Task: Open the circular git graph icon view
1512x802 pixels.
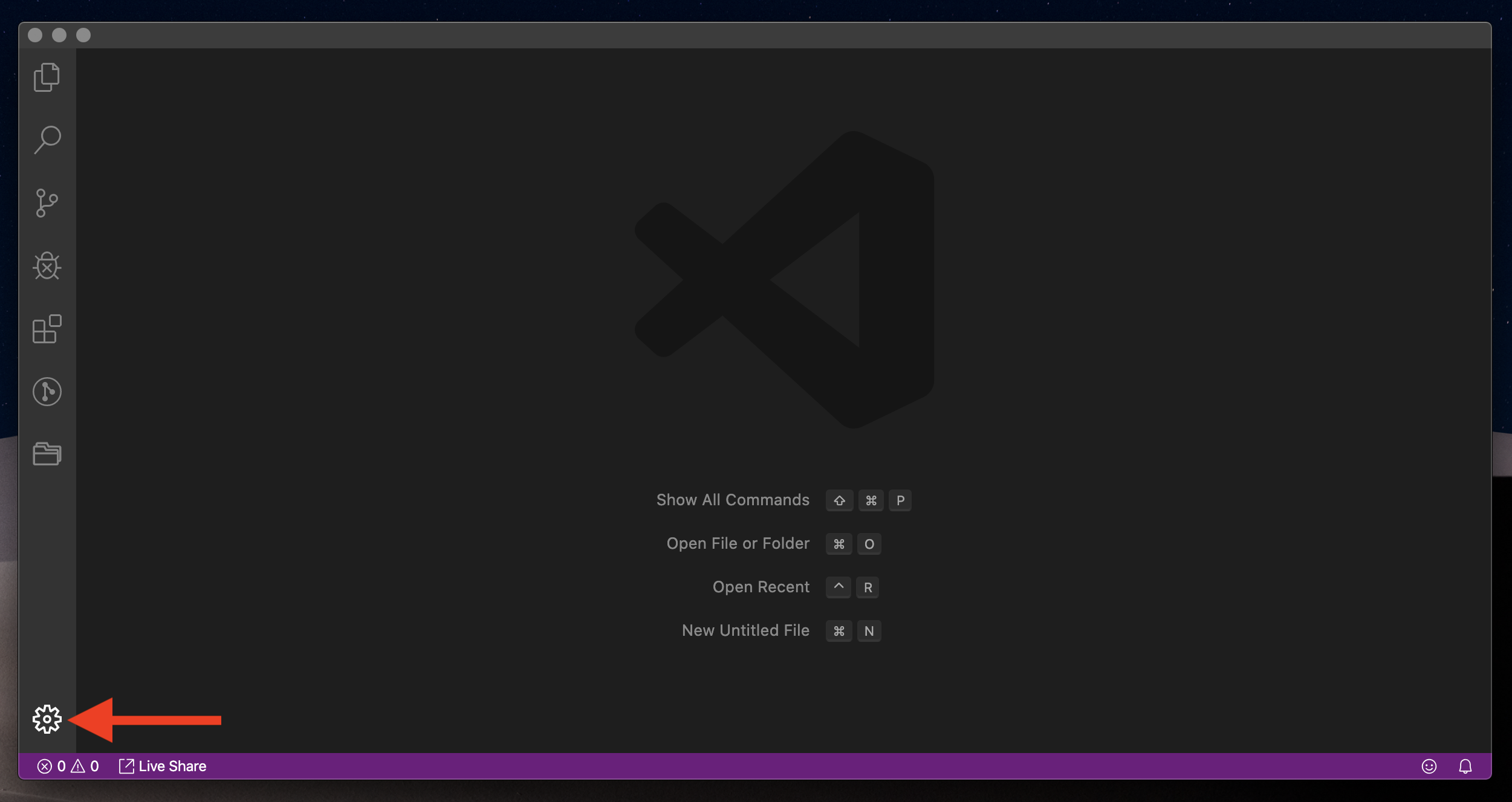Action: click(47, 392)
